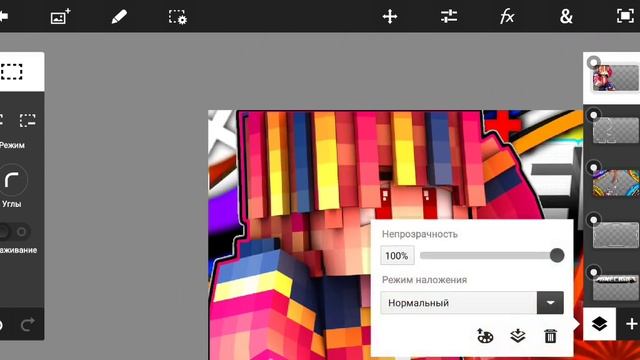This screenshot has width=640, height=360.
Task: Select the bottom Minecraft logo layer thumbnail
Action: pos(616,288)
